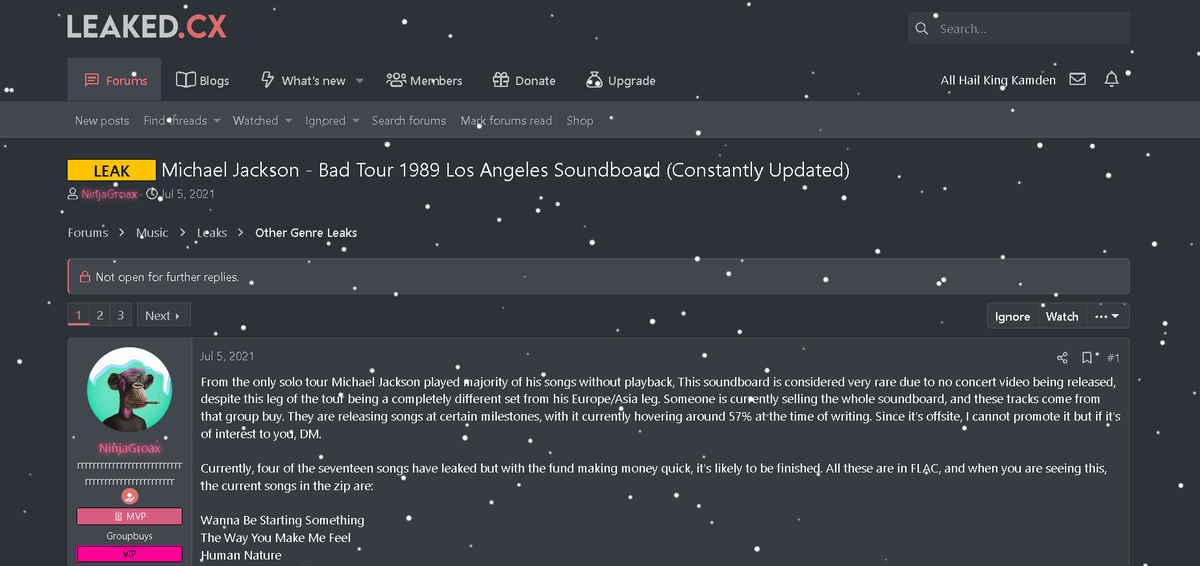The width and height of the screenshot is (1200, 566).
Task: Click 'Wanna Be Starting Something' text
Action: pyautogui.click(x=282, y=520)
